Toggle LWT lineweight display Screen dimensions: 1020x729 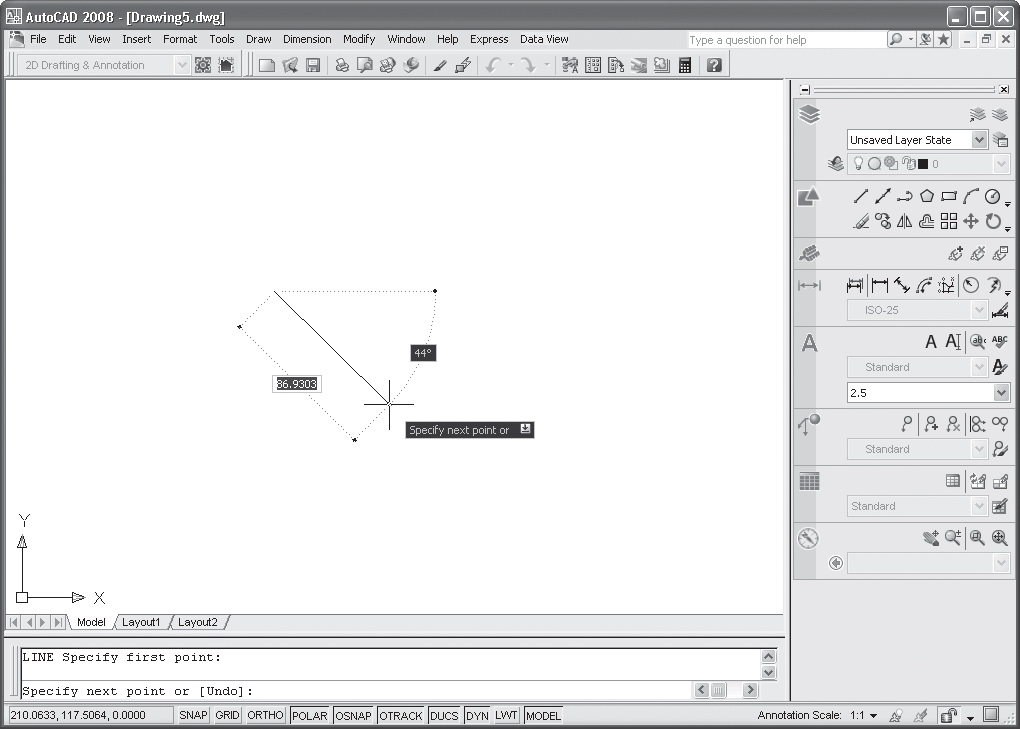tap(506, 715)
